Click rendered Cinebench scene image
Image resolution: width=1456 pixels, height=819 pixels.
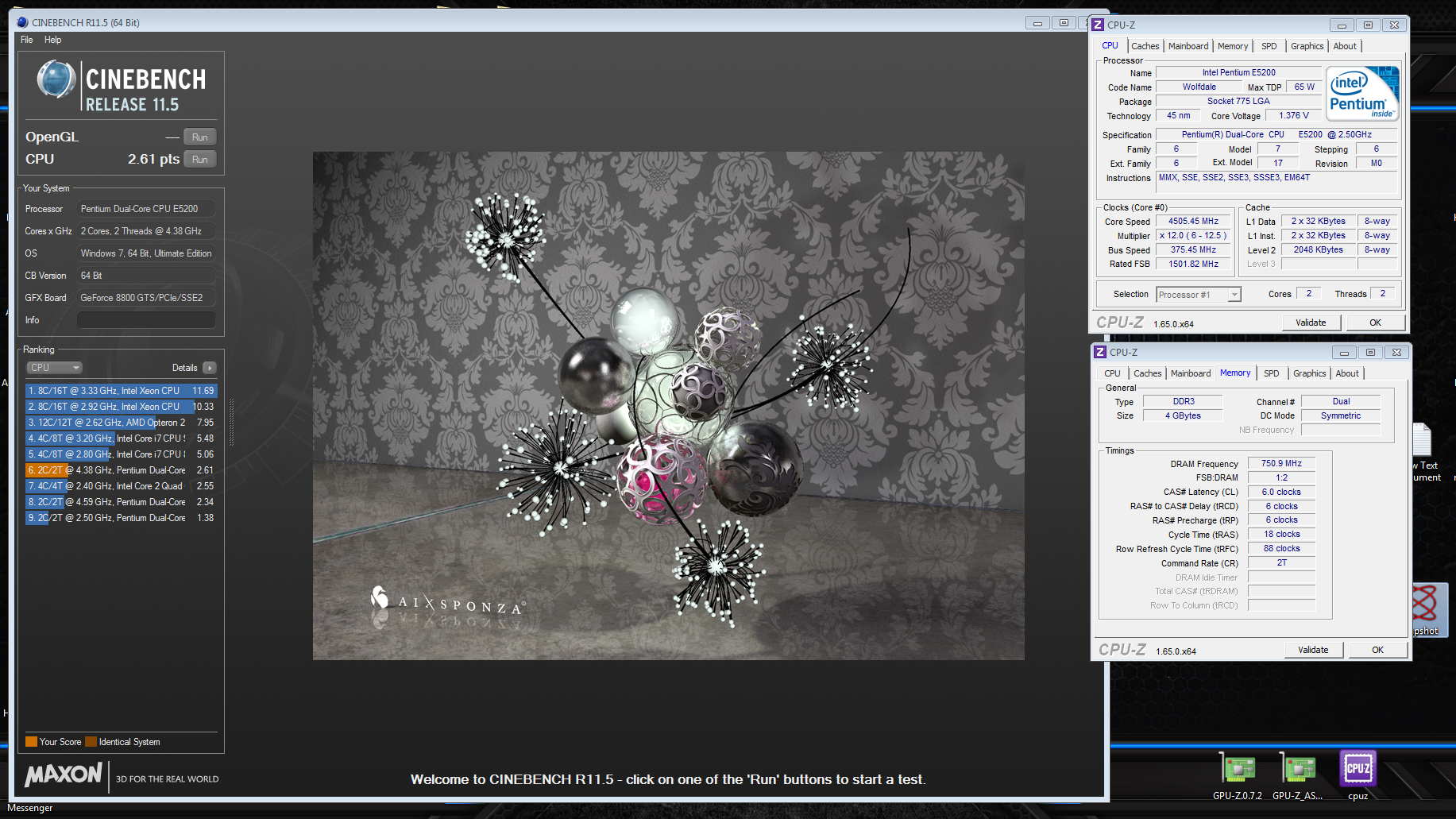tap(668, 406)
